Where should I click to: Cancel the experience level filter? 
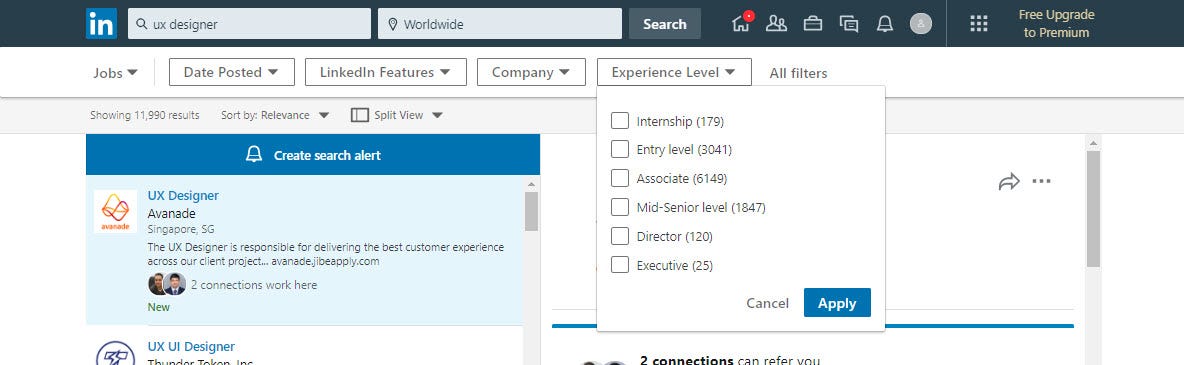tap(767, 303)
